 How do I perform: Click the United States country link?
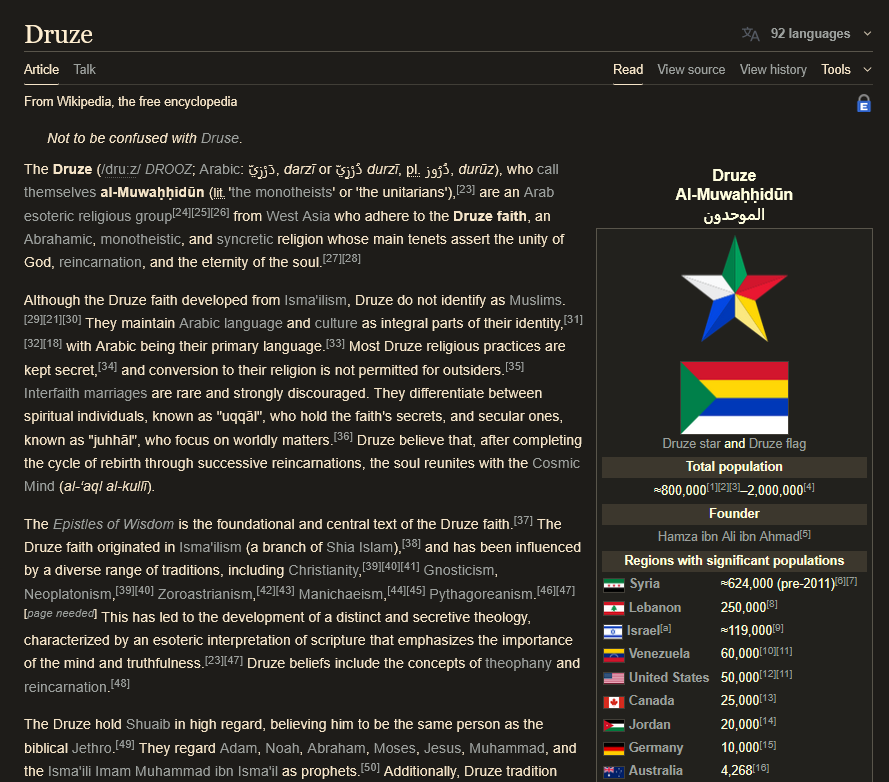[669, 678]
